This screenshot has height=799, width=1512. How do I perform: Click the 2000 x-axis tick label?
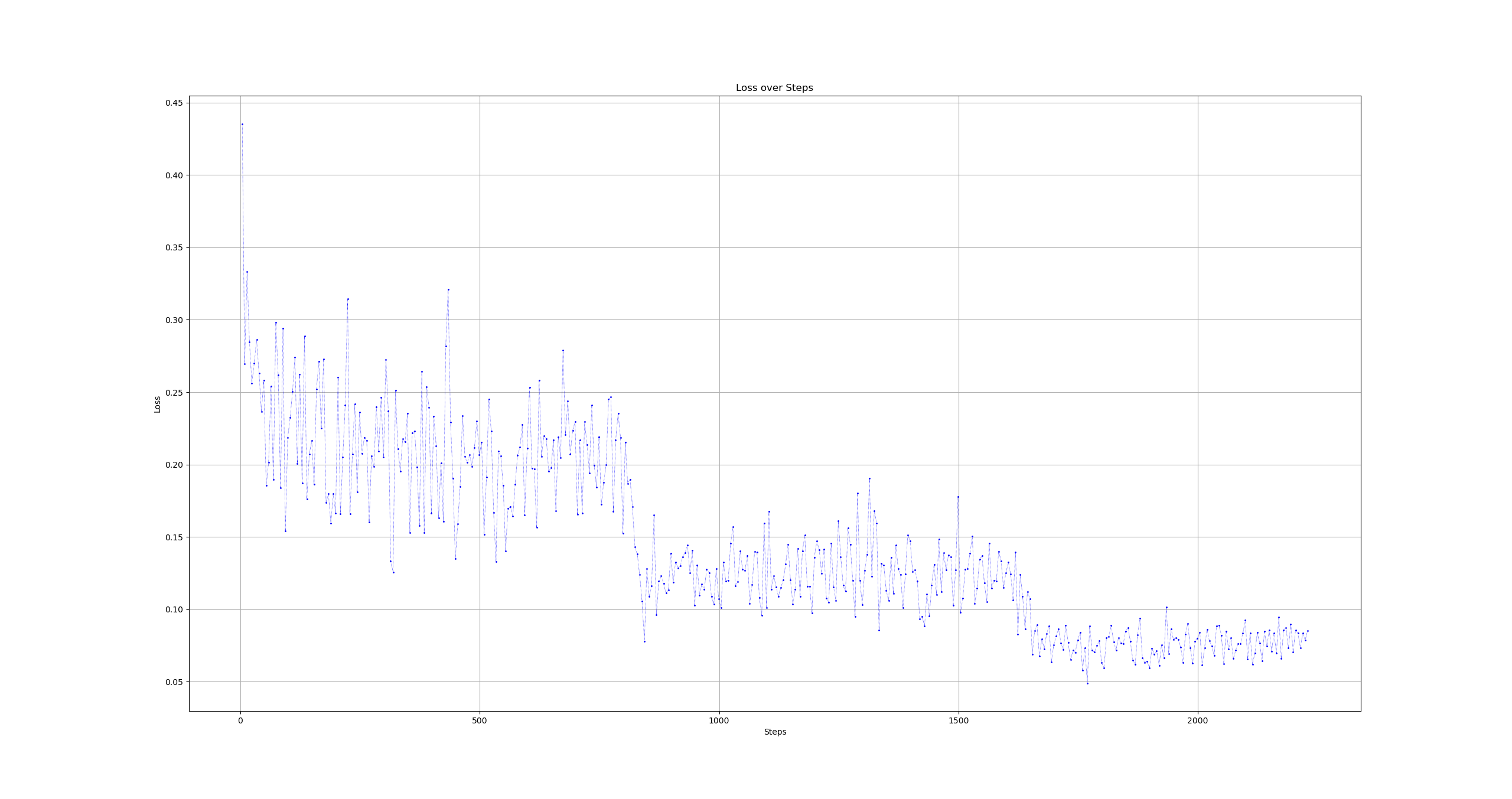(x=1197, y=720)
